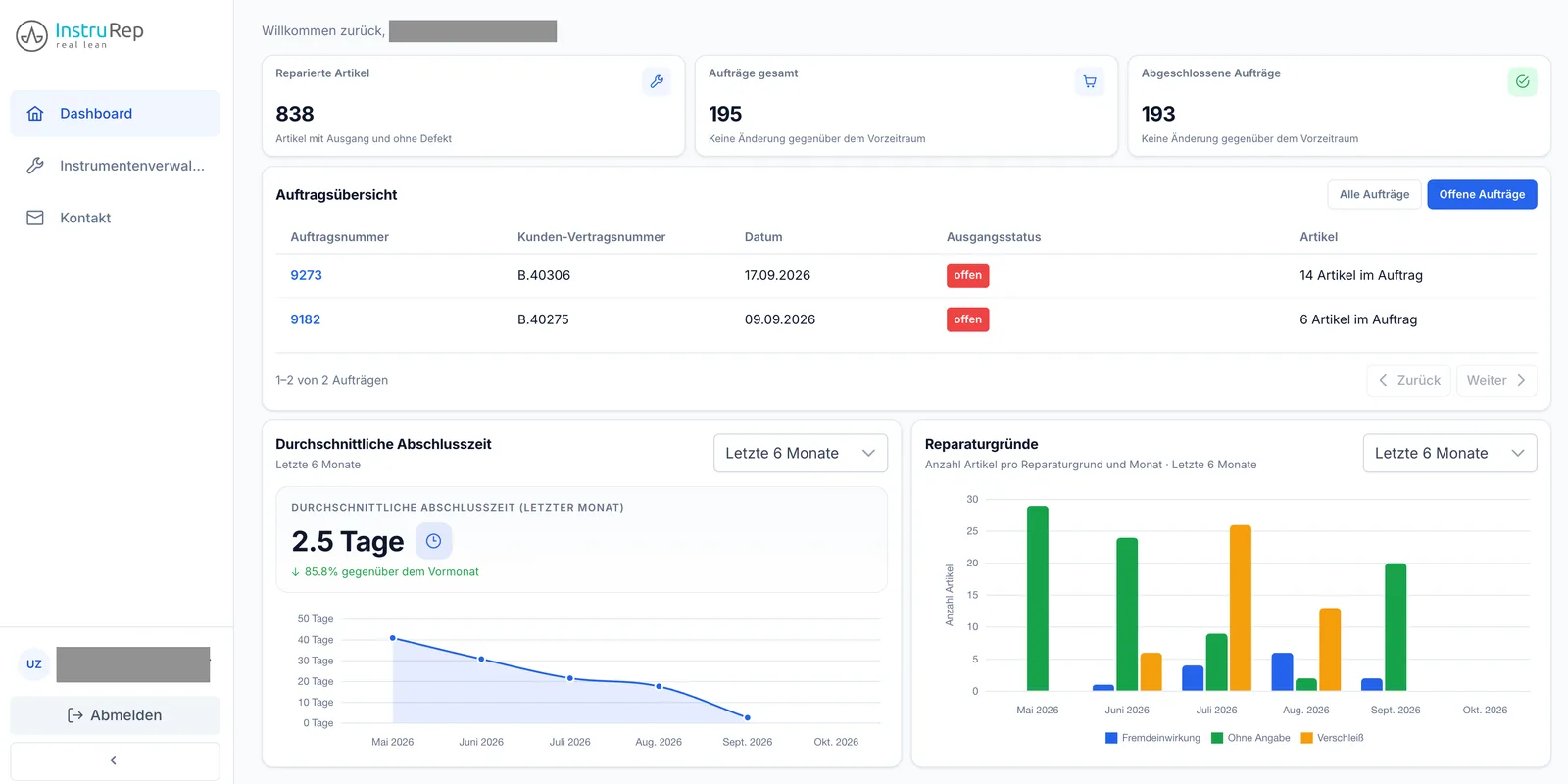
Task: Open the Reparaturgründe Letzte 6 Monate dropdown
Action: [x=1449, y=453]
